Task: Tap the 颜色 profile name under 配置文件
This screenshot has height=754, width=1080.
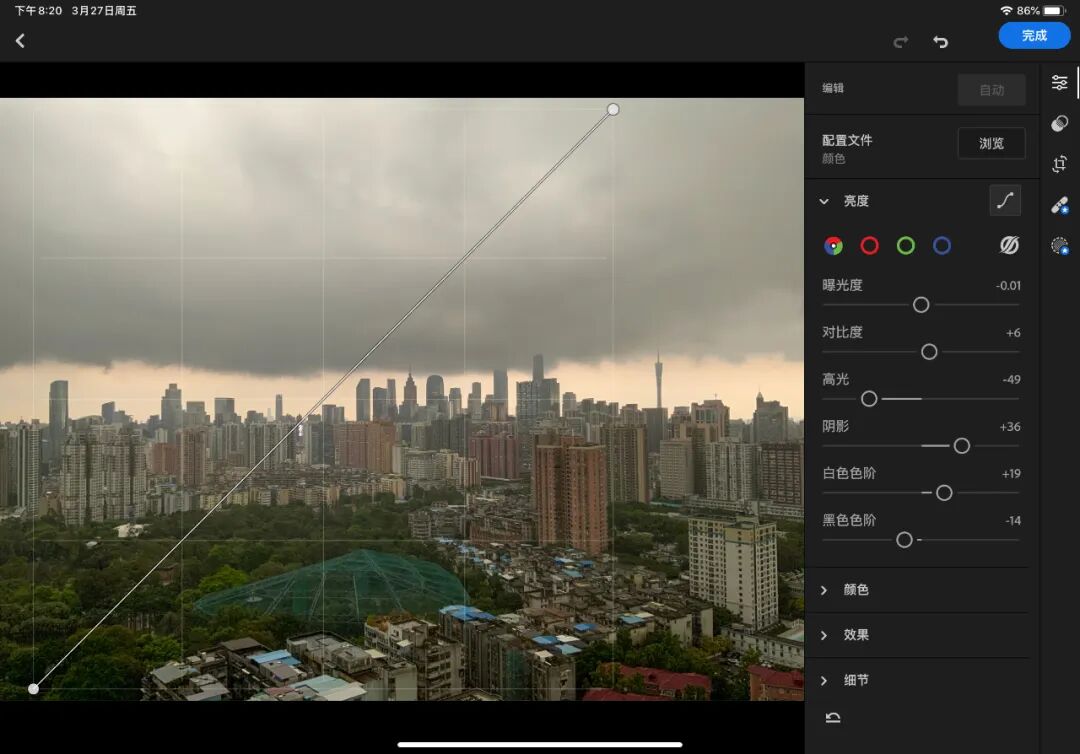Action: click(x=833, y=159)
